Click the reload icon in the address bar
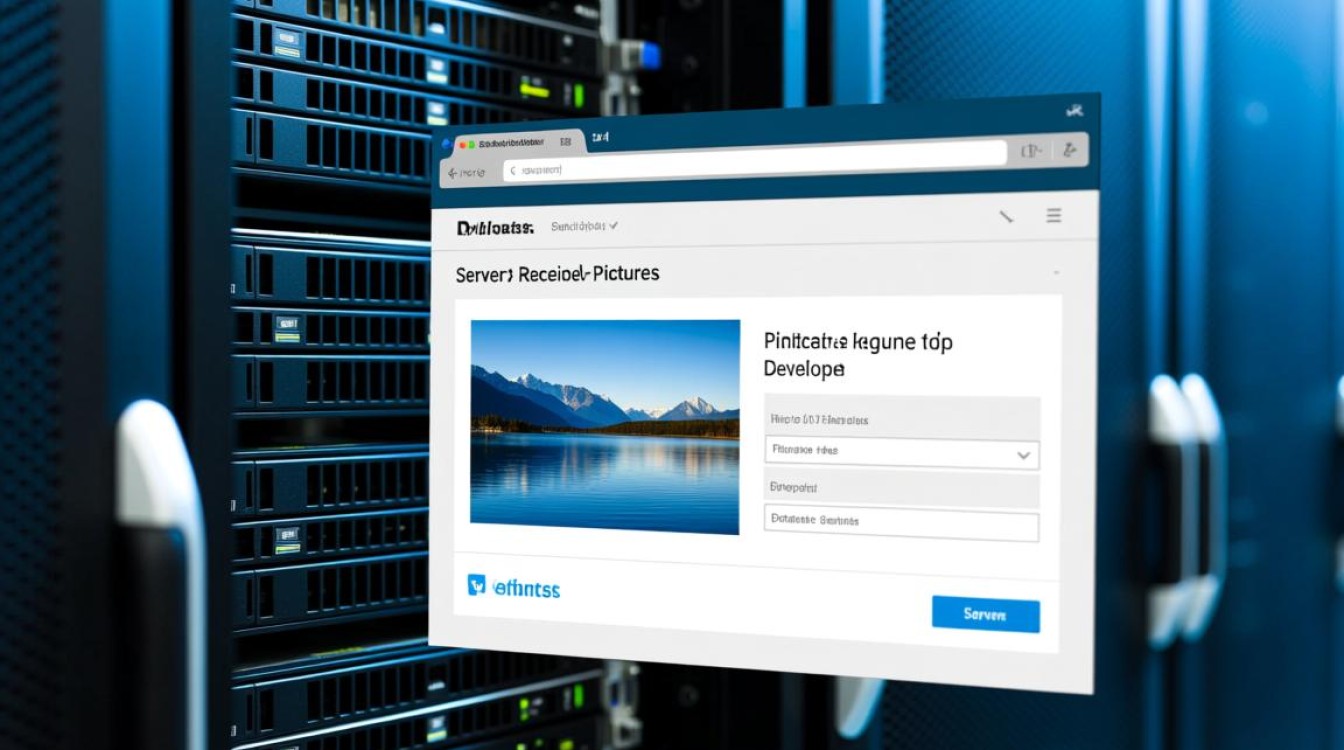This screenshot has height=750, width=1344. pos(513,171)
